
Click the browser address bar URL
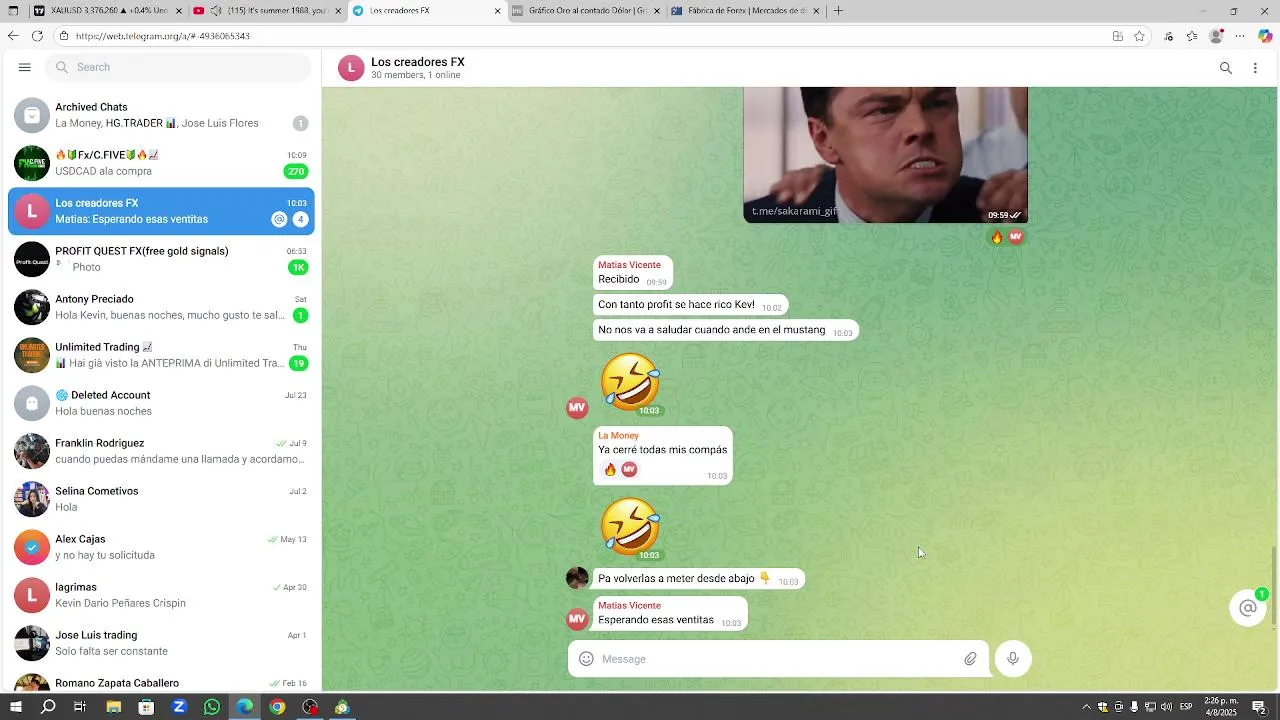click(x=163, y=36)
